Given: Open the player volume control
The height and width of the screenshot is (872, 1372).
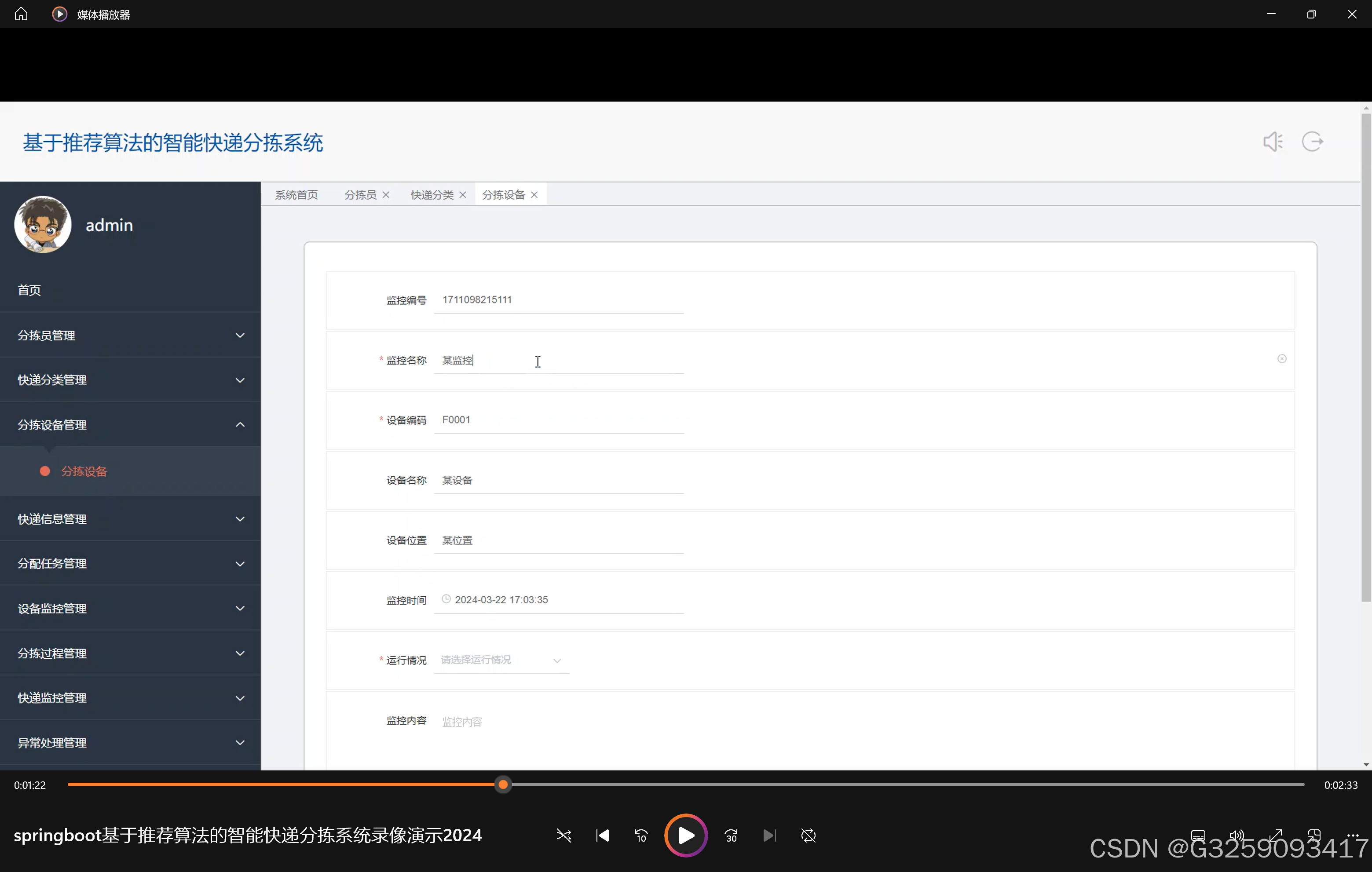Looking at the screenshot, I should 1237,836.
